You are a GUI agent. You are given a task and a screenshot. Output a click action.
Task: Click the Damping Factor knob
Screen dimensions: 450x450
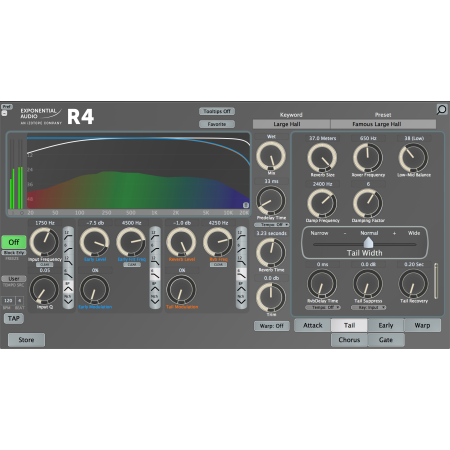point(368,203)
